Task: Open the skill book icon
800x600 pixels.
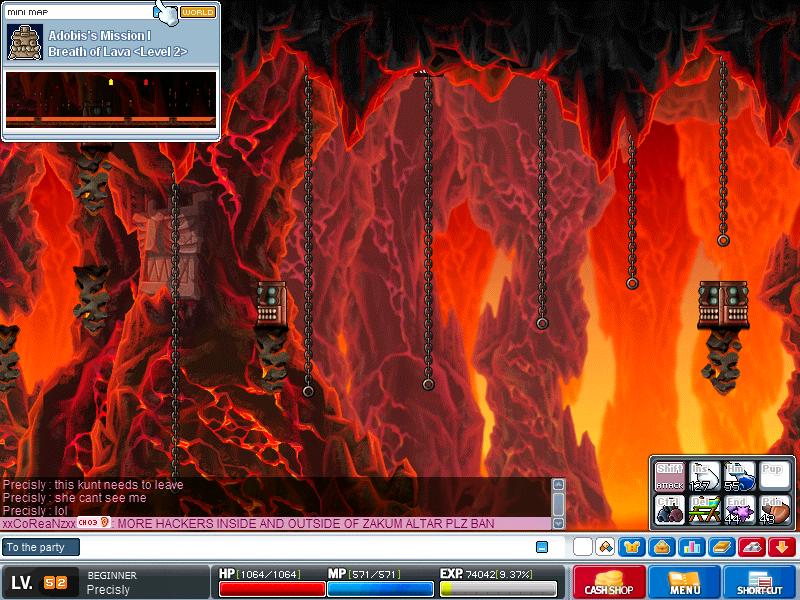Action: pos(722,547)
